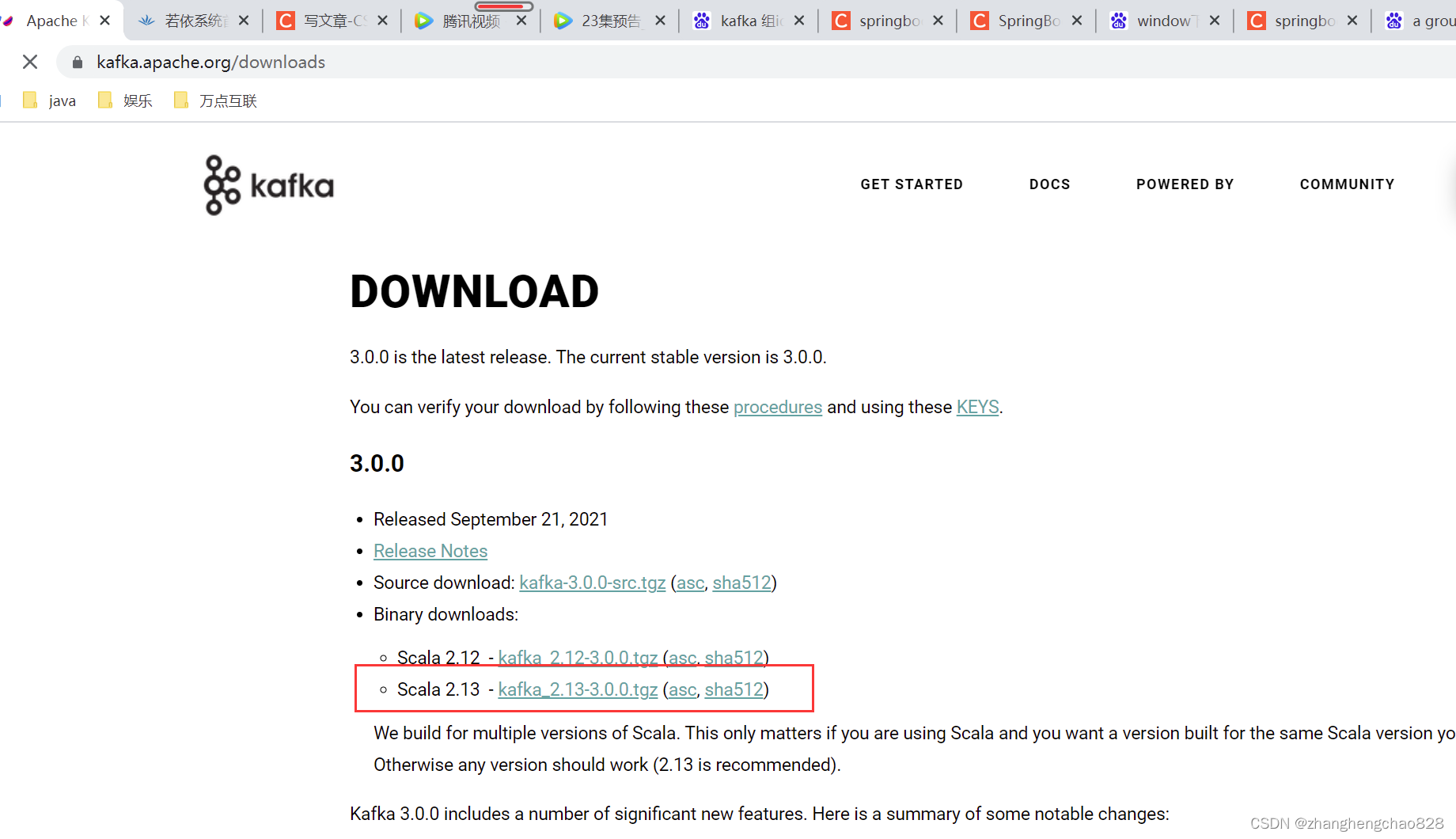
Task: Open asc signature for Scala 2.13
Action: [x=682, y=689]
